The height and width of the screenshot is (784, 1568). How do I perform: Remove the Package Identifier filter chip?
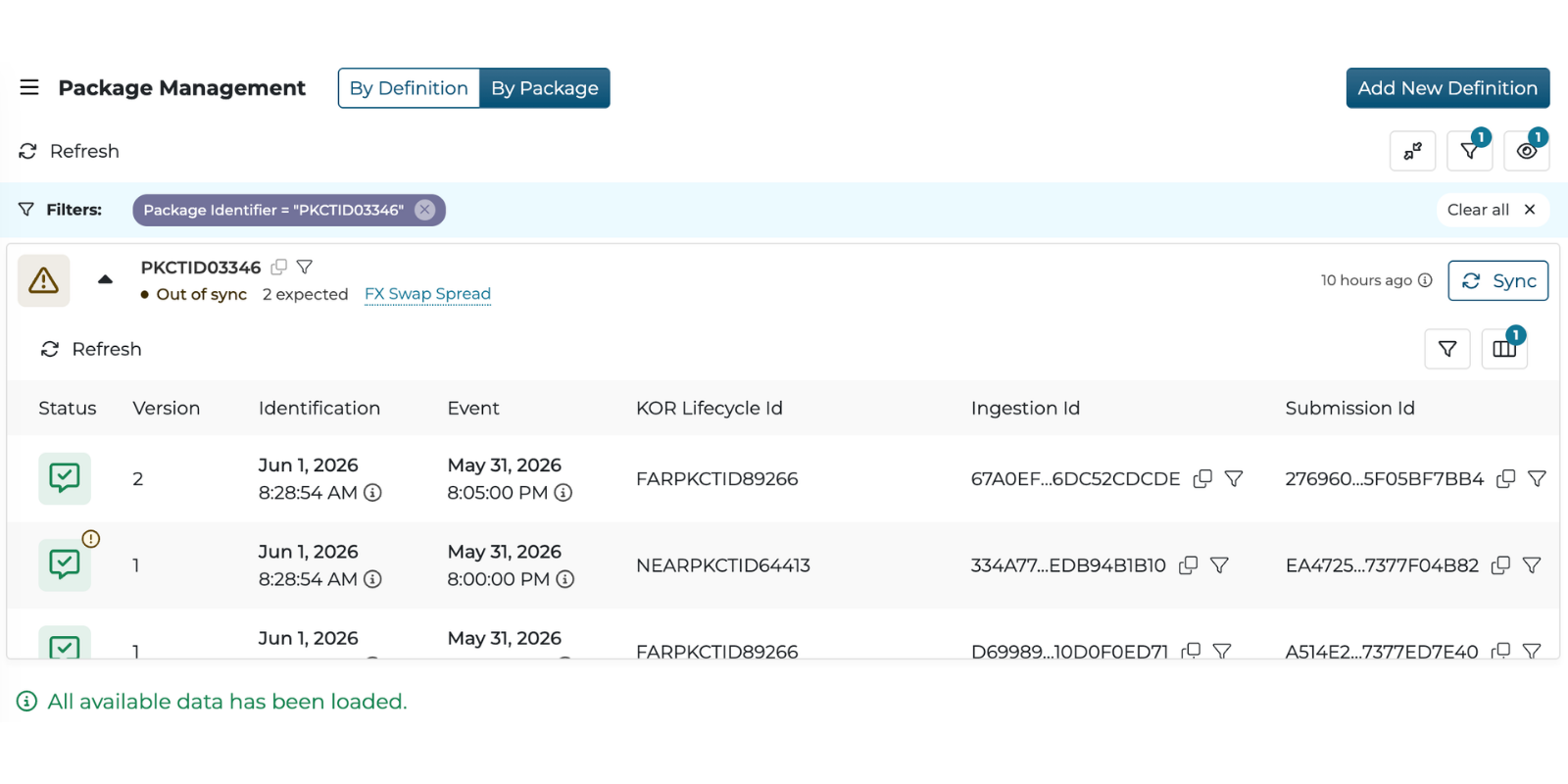point(424,210)
